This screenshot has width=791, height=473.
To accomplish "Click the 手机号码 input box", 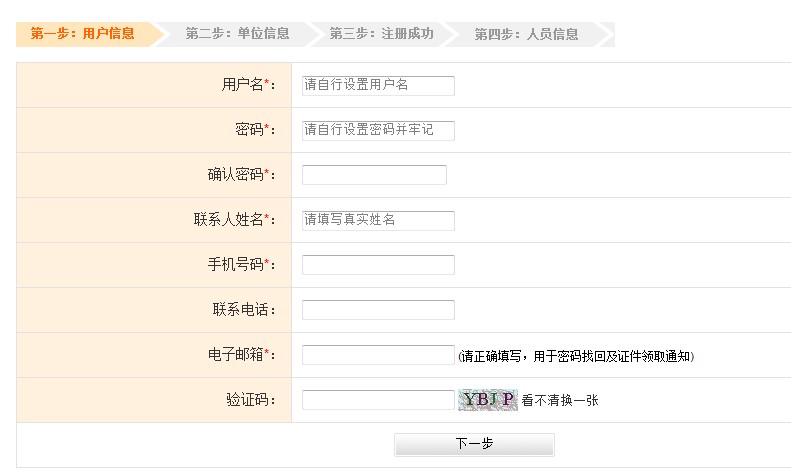I will pos(378,265).
